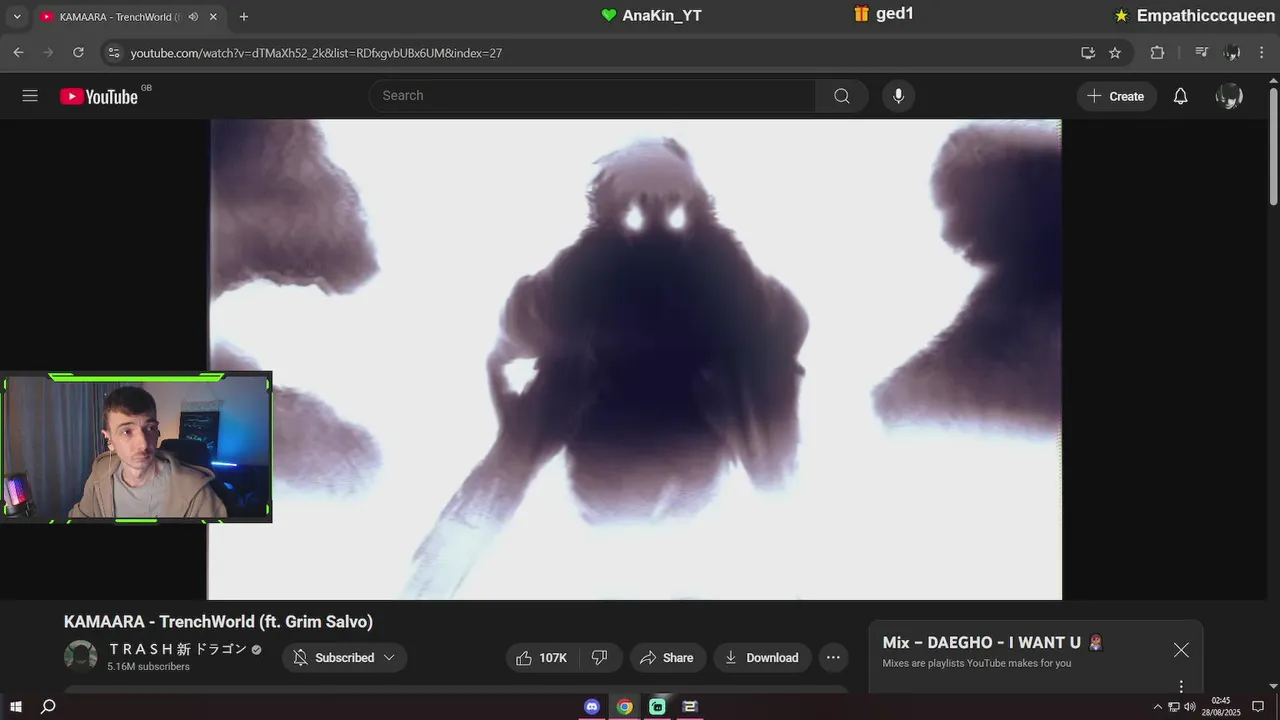Open the taskbar clock showing 02:45
The height and width of the screenshot is (720, 1280).
1221,707
